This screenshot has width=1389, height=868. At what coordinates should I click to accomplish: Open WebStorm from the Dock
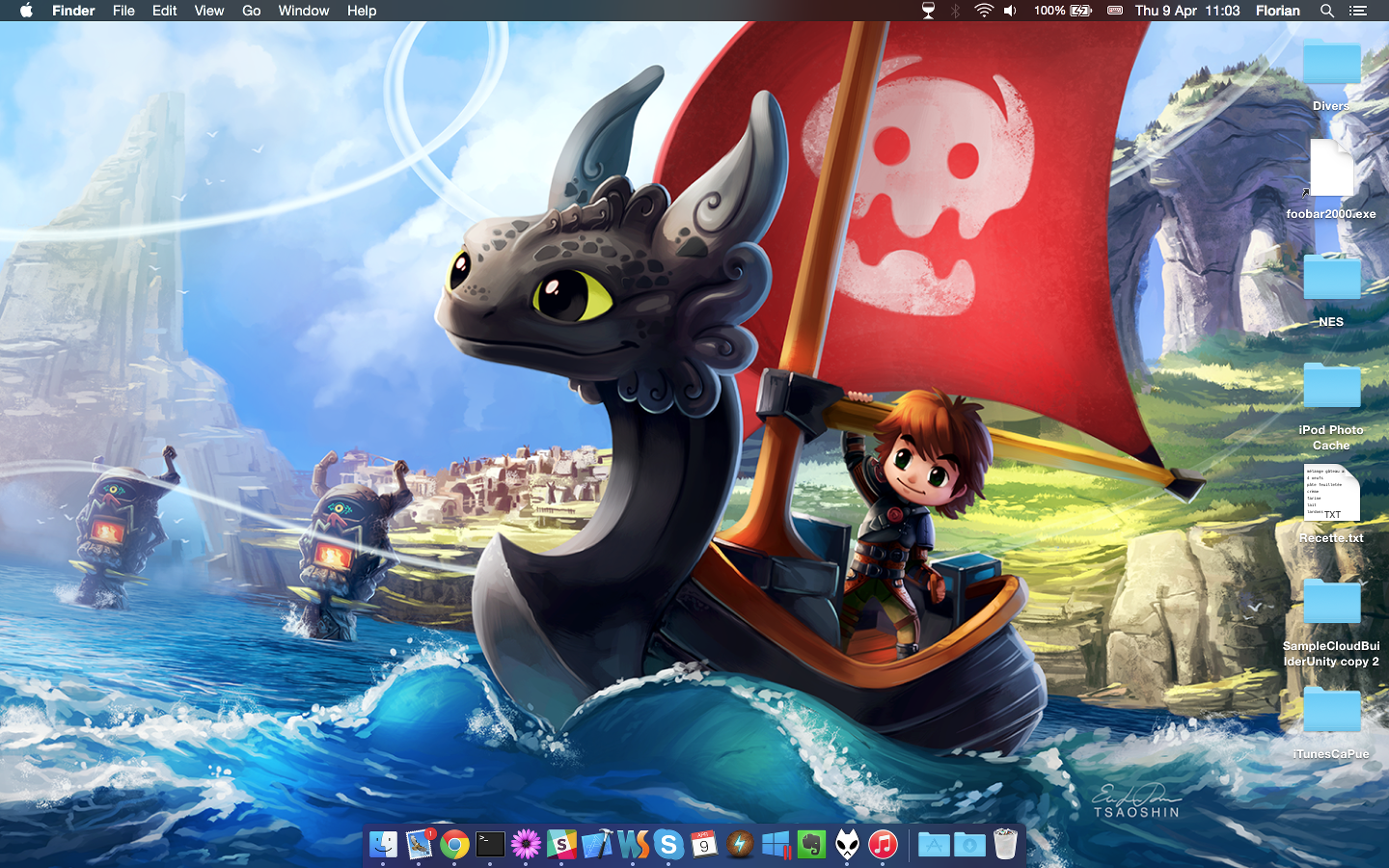[633, 845]
